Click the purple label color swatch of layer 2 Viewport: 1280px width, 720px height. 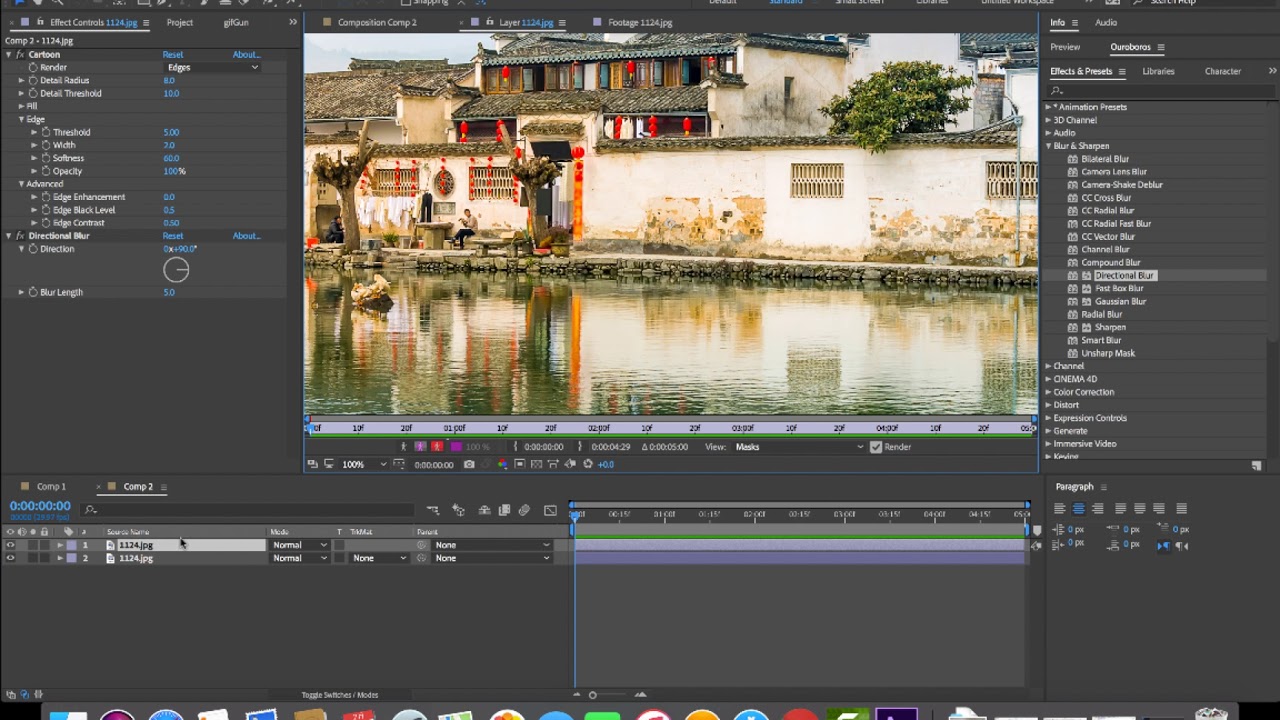72,558
